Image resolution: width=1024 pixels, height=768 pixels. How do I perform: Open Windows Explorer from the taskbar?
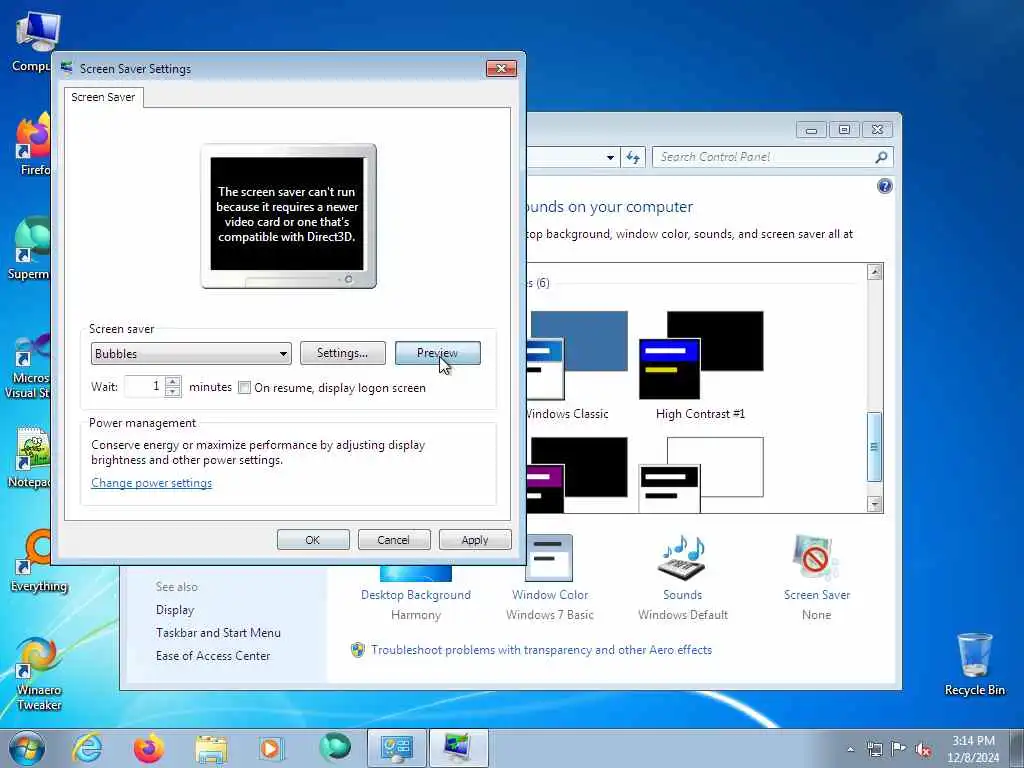coord(211,748)
